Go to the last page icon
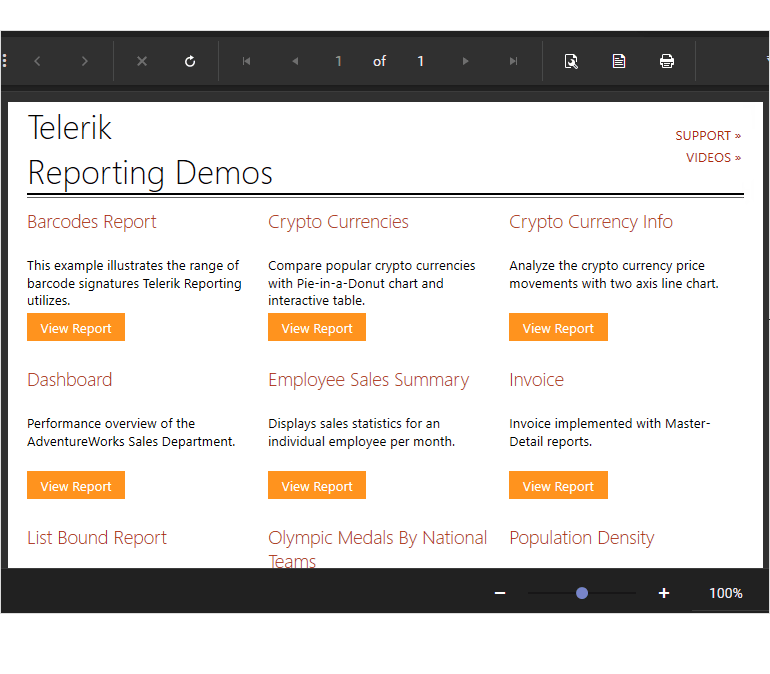Viewport: 770px width, 674px height. (x=513, y=61)
